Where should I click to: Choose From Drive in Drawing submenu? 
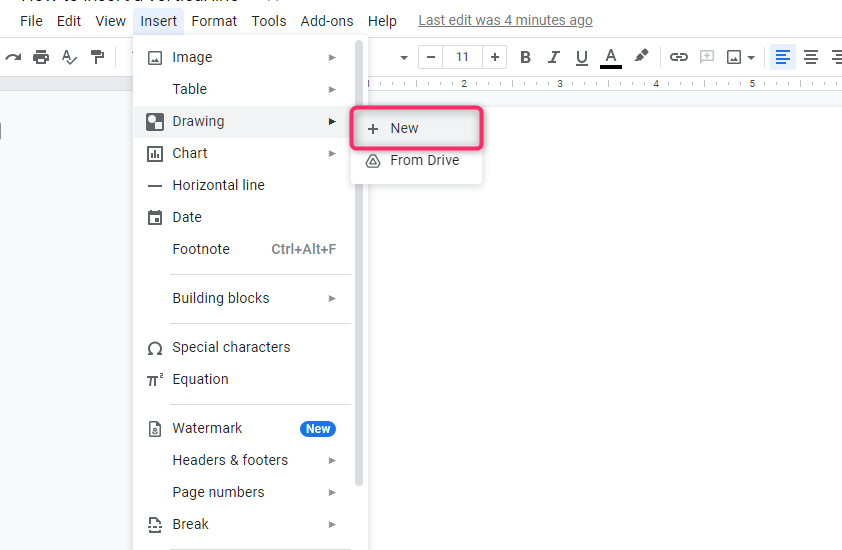417,161
